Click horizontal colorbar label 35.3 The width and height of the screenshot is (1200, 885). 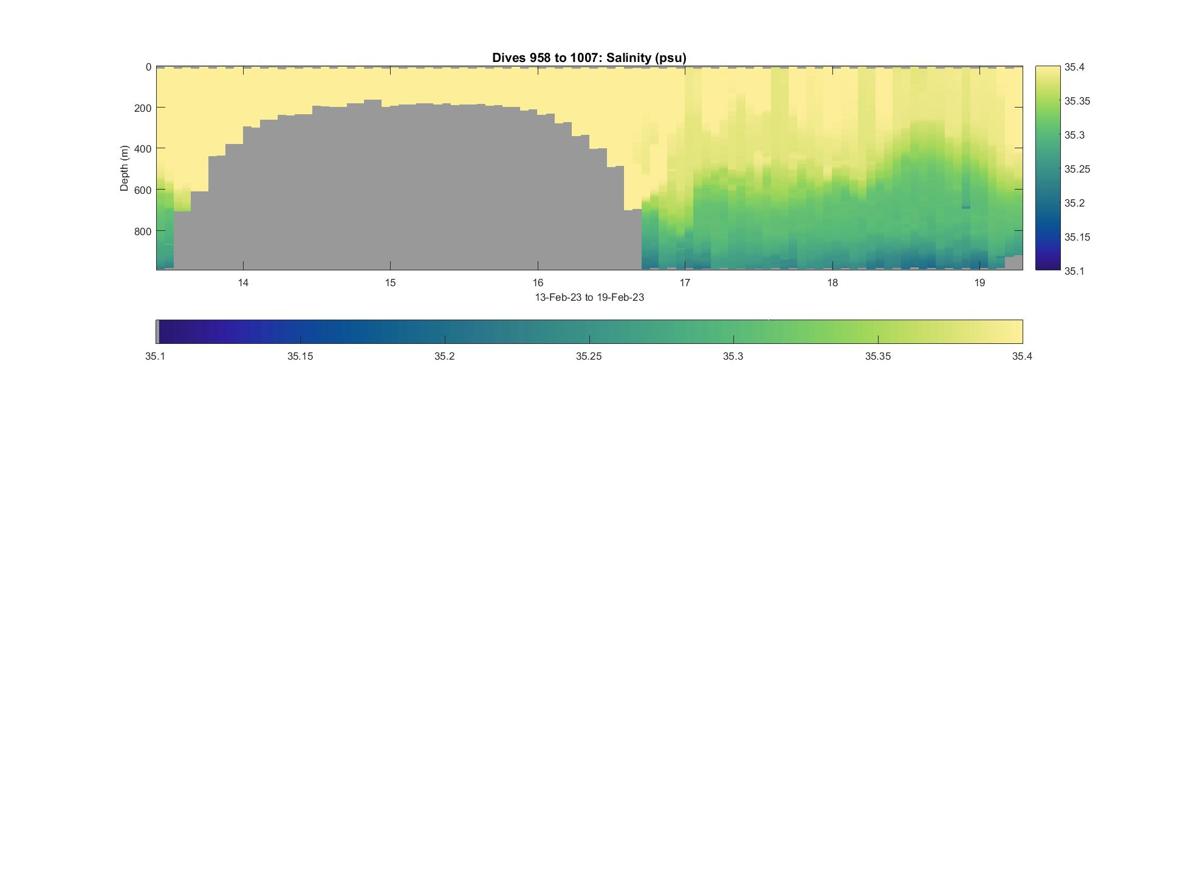tap(733, 356)
